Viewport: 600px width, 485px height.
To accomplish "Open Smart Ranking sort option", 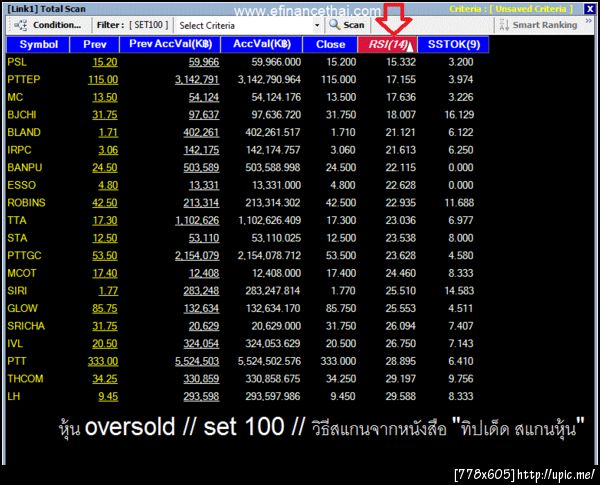I will point(538,25).
